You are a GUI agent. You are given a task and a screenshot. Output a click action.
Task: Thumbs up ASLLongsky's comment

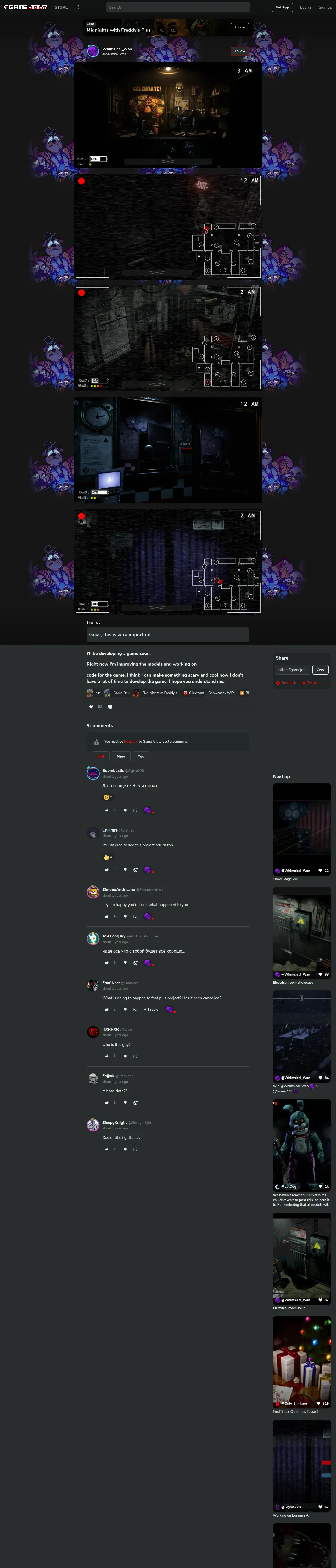coord(107,963)
